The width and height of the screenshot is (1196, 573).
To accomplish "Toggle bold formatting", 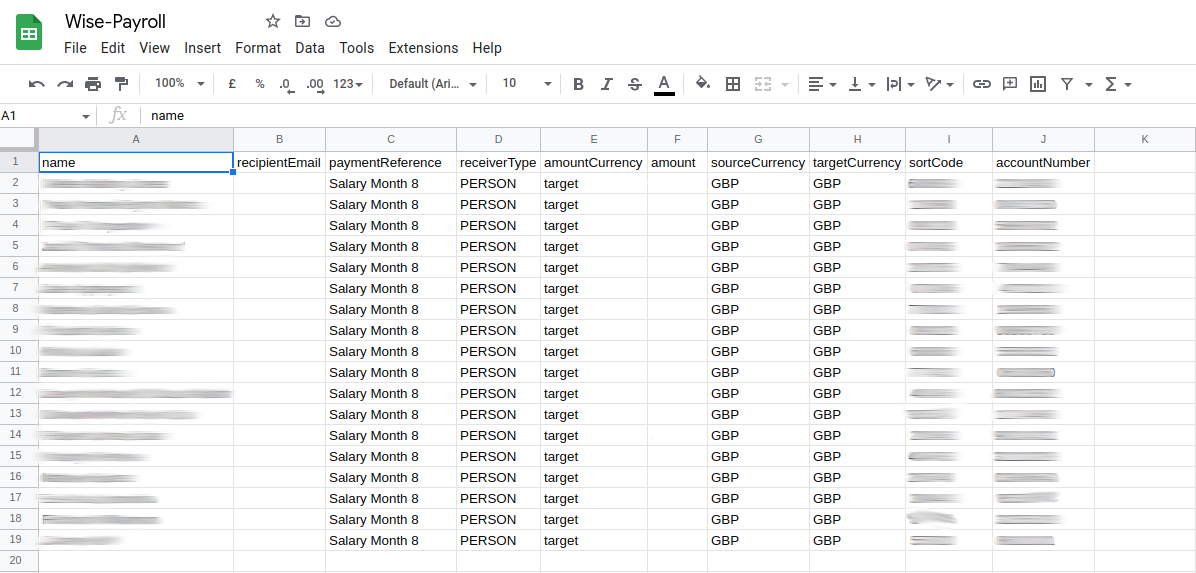I will coord(578,84).
